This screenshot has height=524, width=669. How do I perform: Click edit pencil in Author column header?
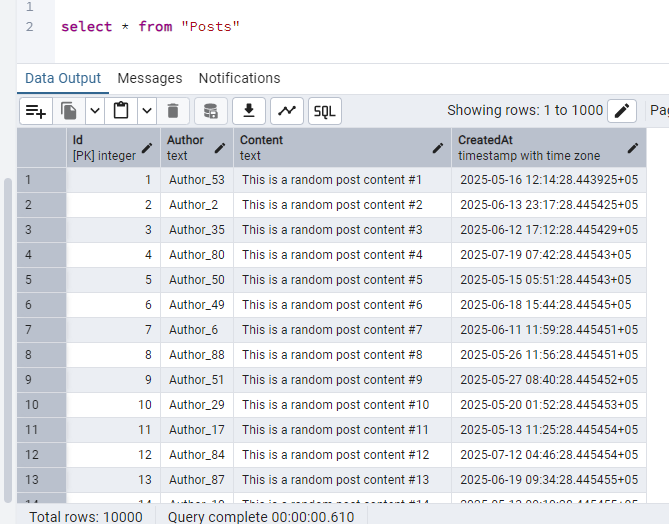[220, 148]
